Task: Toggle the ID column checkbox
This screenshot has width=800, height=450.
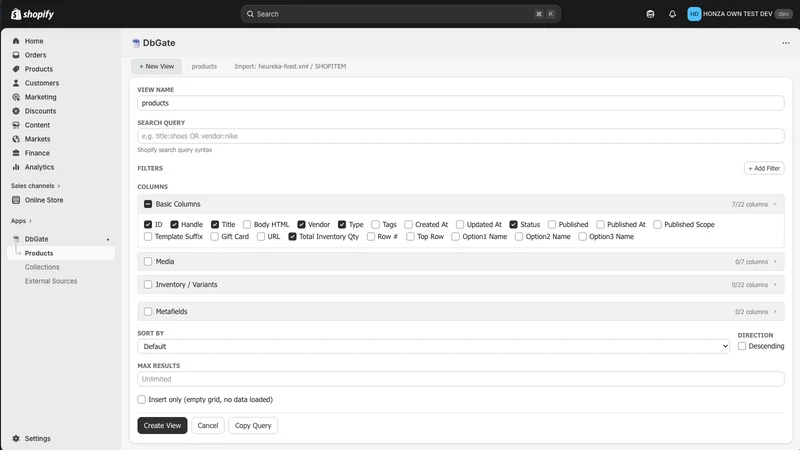Action: tap(148, 224)
